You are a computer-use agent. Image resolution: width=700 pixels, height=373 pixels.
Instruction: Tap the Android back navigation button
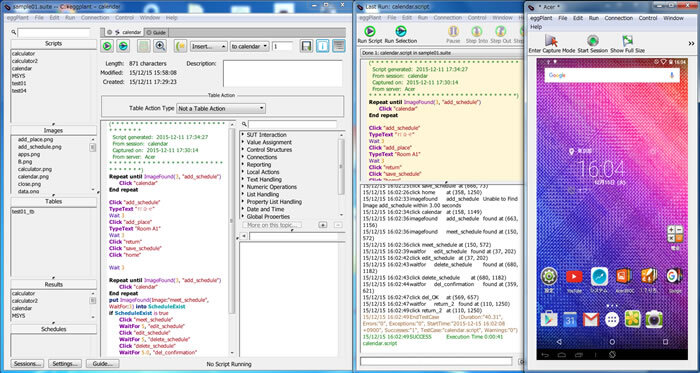coord(559,342)
